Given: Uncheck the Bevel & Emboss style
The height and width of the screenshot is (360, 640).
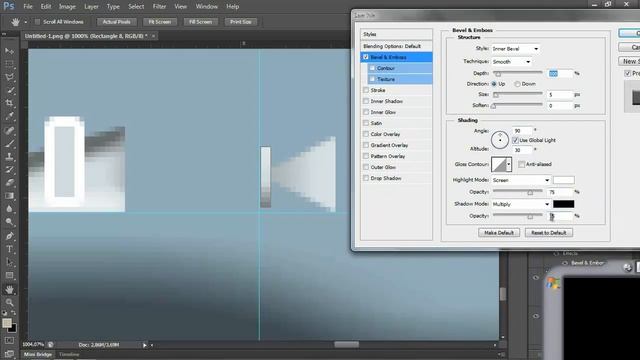Looking at the screenshot, I should point(366,57).
